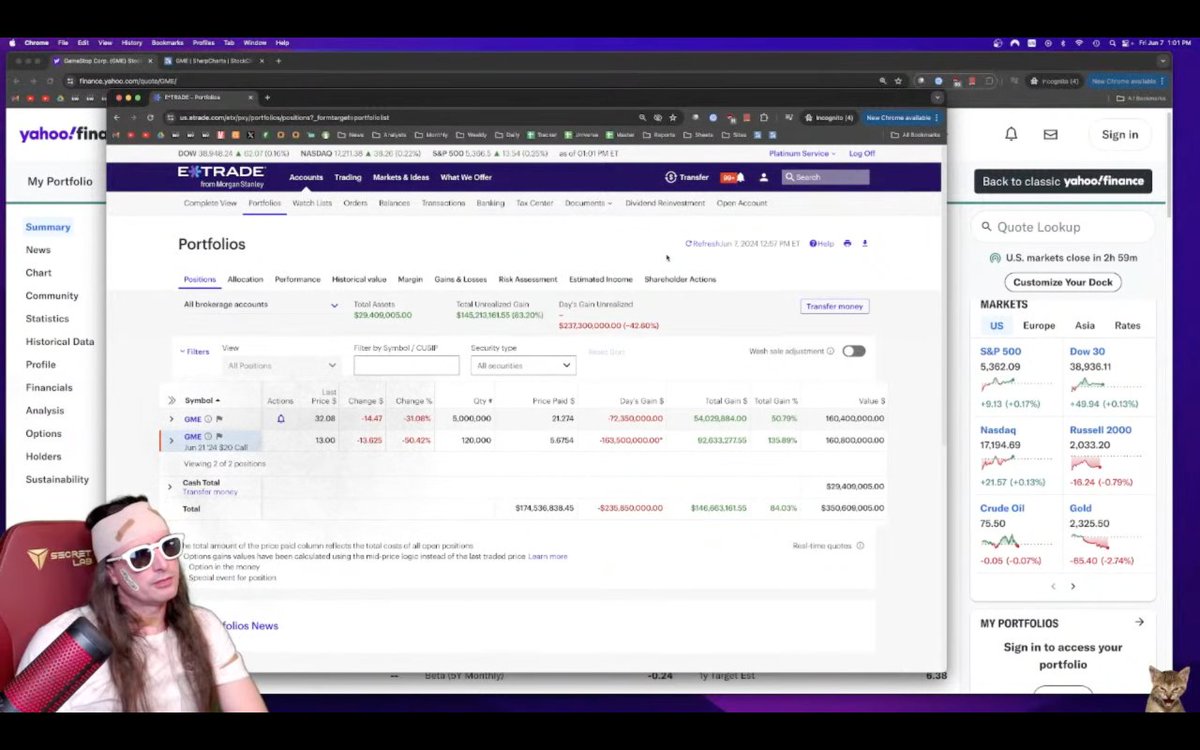Click Customize Your Dock button
Image resolution: width=1200 pixels, height=750 pixels.
(x=1062, y=282)
